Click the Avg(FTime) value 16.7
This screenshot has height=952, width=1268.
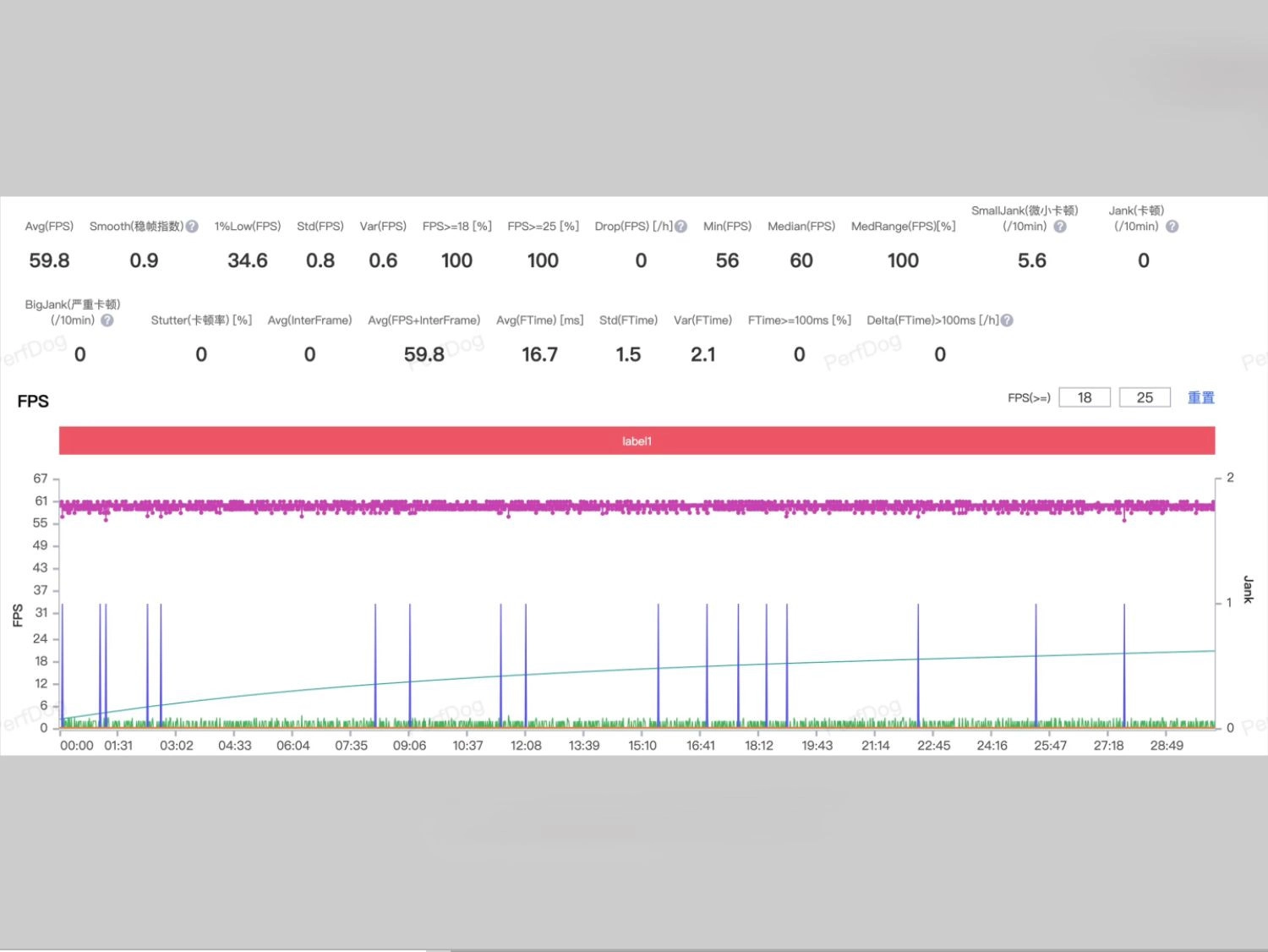539,354
